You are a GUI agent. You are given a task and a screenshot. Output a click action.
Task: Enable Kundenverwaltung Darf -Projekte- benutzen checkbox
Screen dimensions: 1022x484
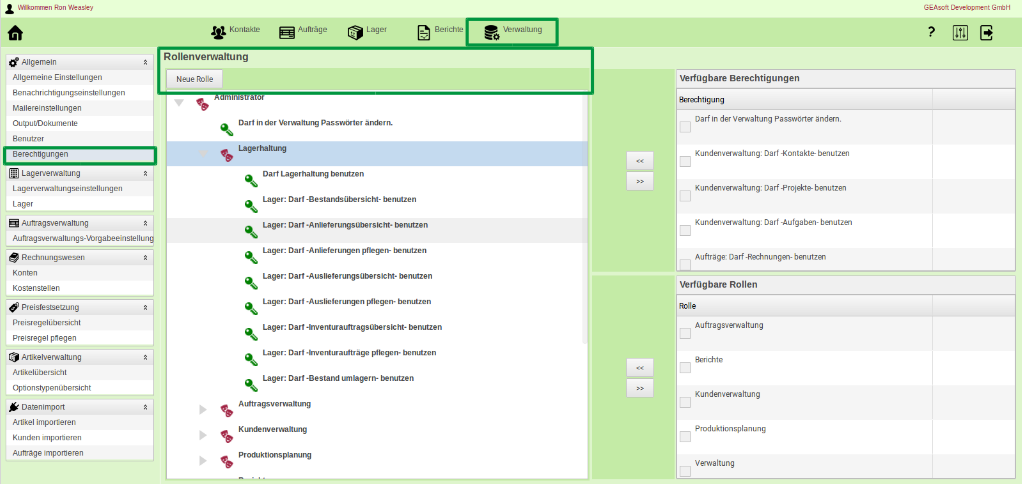coord(685,196)
